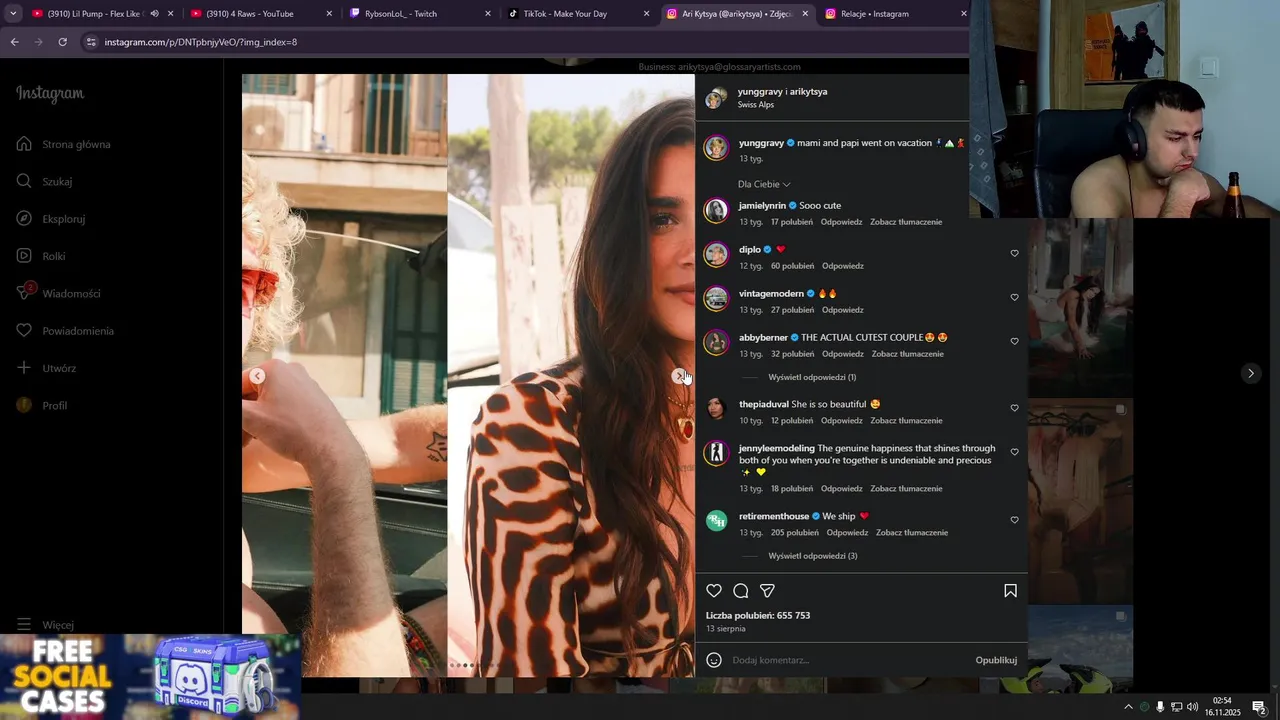Show the next carousel image
This screenshot has height=720, width=1280.
coord(679,376)
